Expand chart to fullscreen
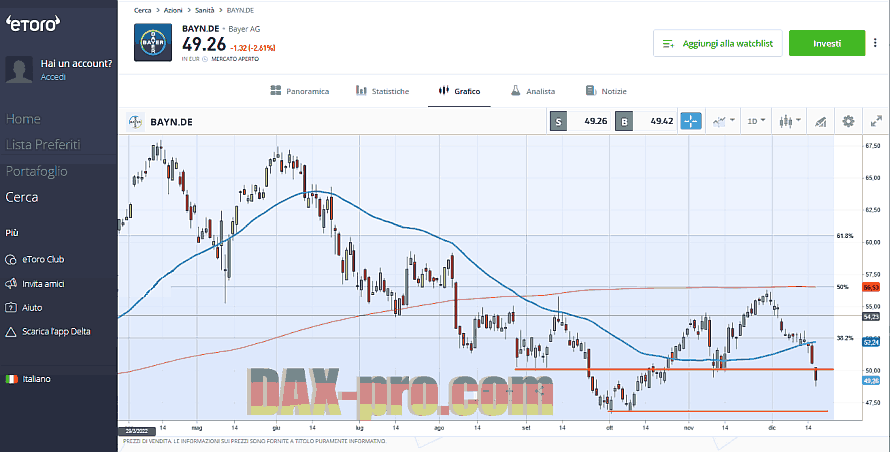The width and height of the screenshot is (890, 452). 876,121
